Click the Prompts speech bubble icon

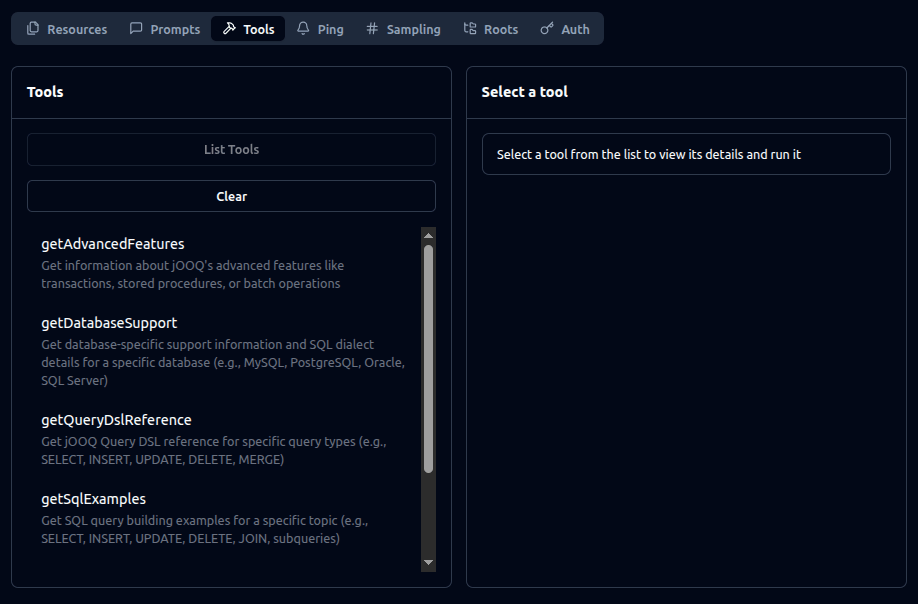pyautogui.click(x=136, y=29)
